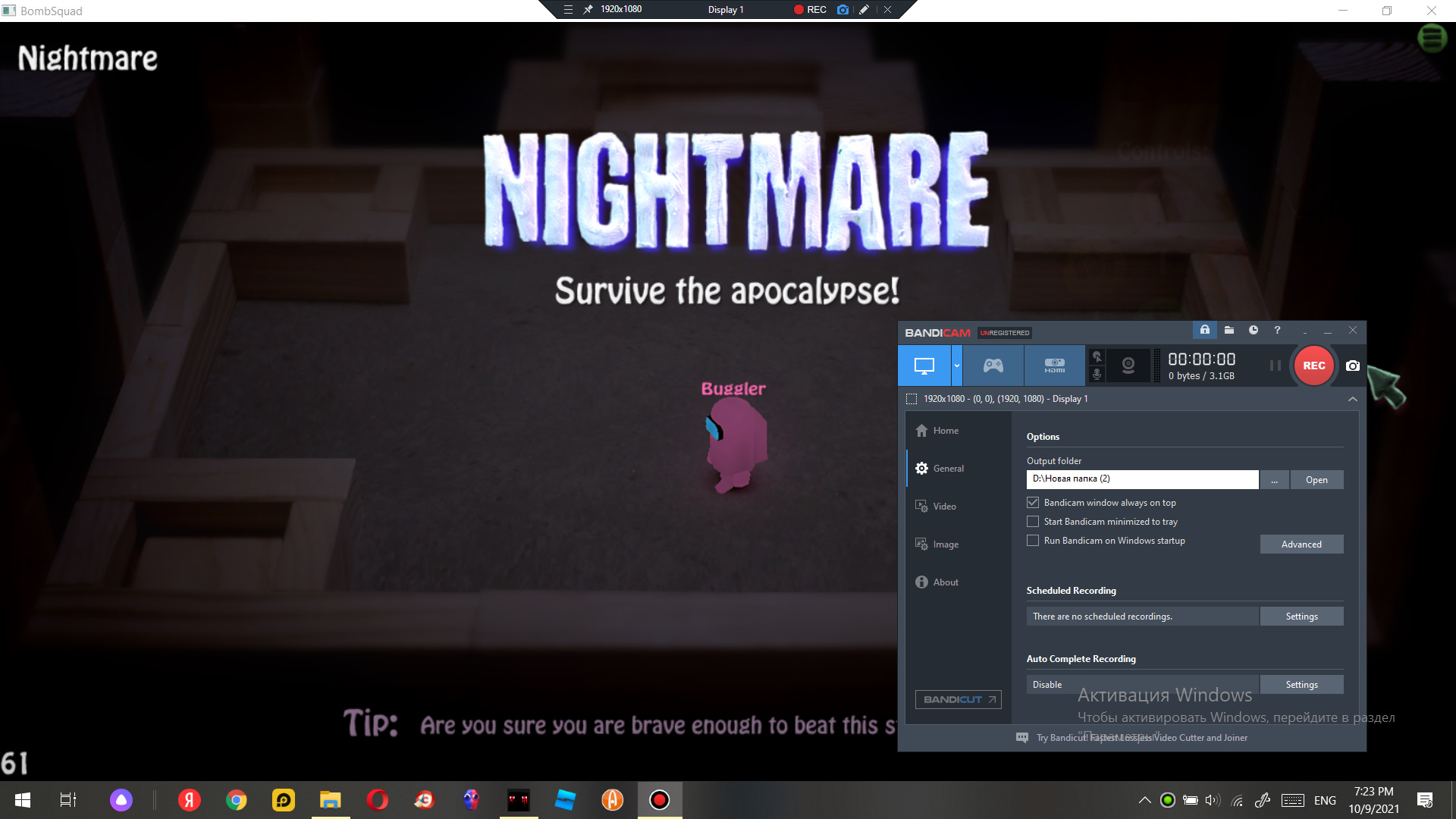The width and height of the screenshot is (1456, 819).
Task: Enable Start Bandicam minimized to tray
Action: point(1033,522)
